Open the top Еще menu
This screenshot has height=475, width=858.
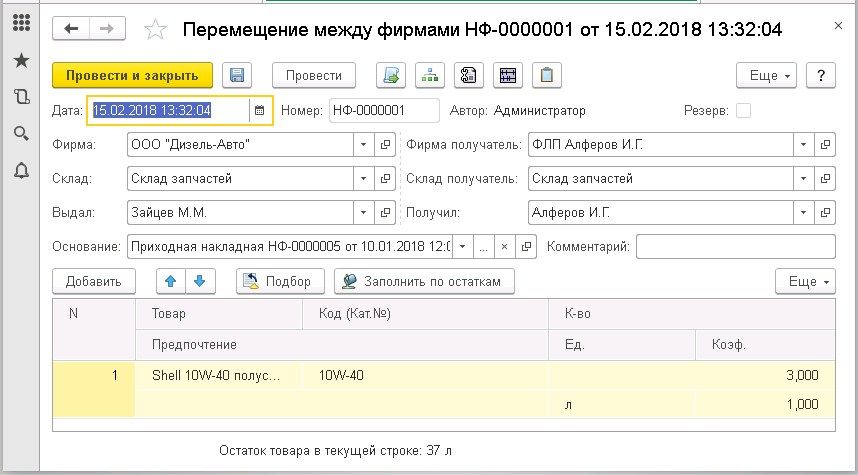click(766, 76)
